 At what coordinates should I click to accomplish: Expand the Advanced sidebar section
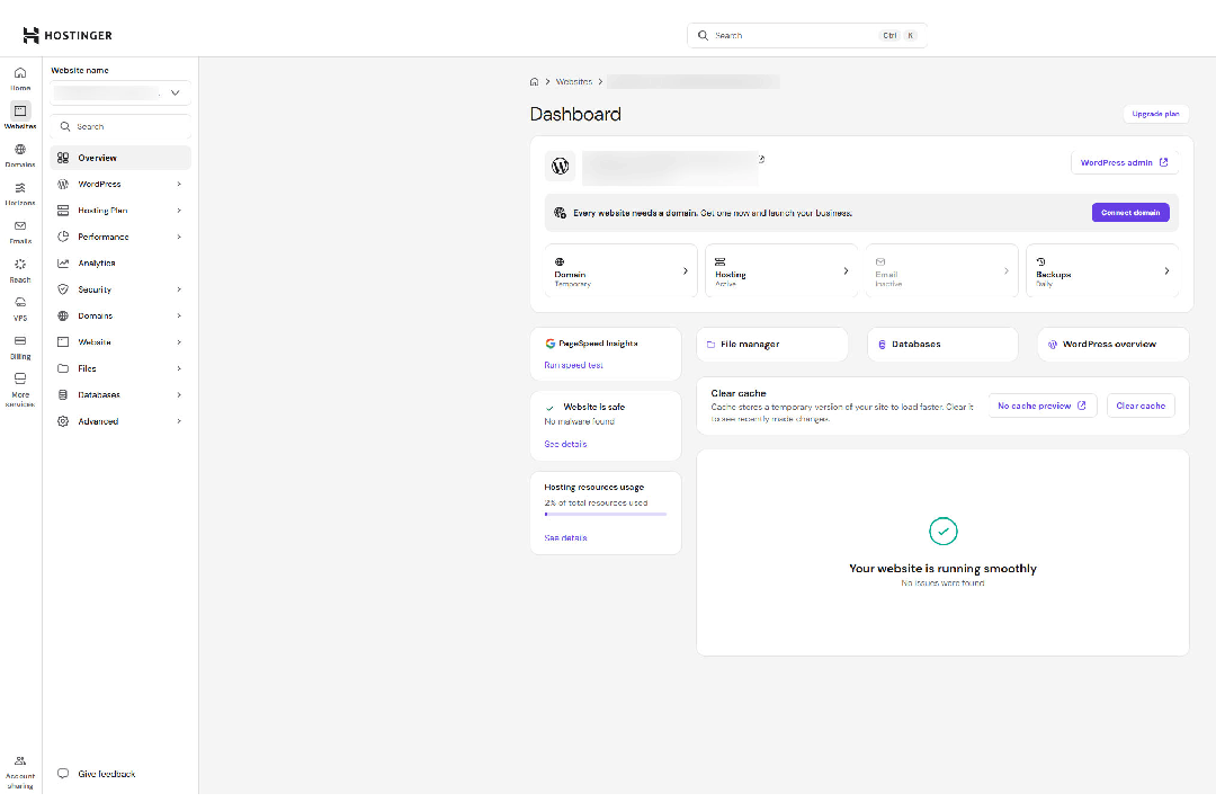click(x=120, y=422)
